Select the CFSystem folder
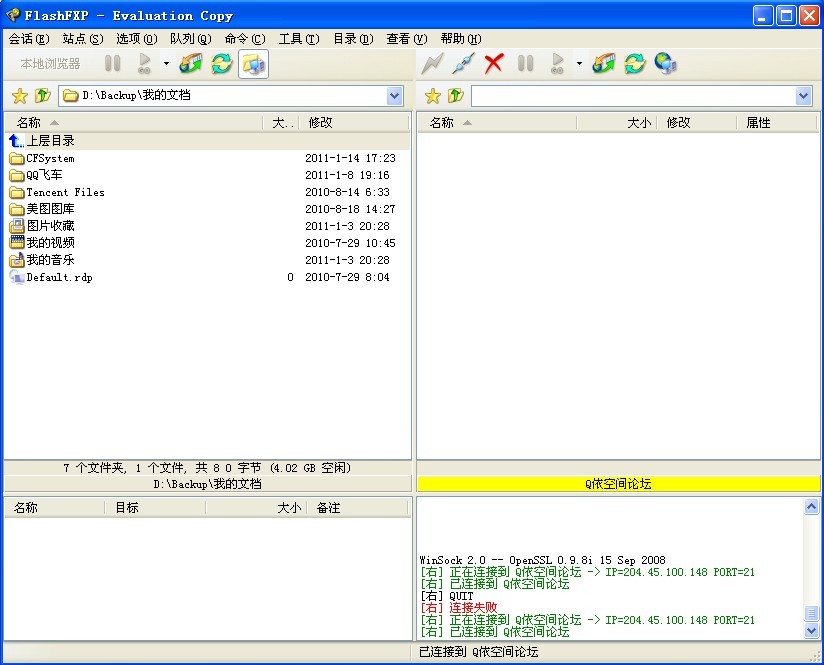 (208, 158)
